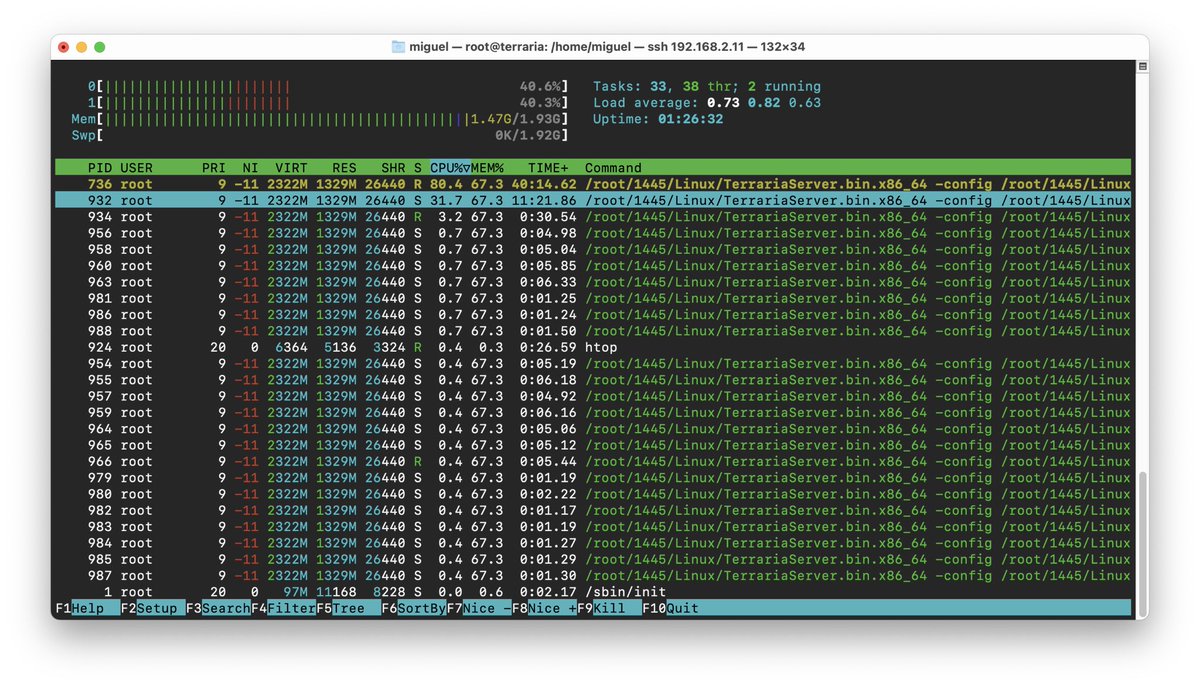This screenshot has width=1200, height=687.
Task: Select the process row with PID 965
Action: (x=593, y=445)
